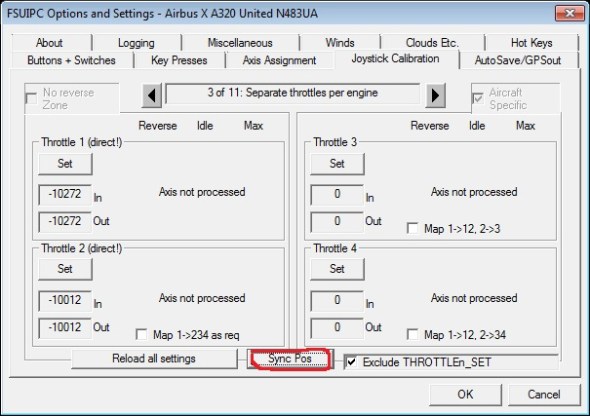Click 'Axis not processed' text under Throttle 2
Viewport: 590px width, 416px height.
pyautogui.click(x=202, y=298)
